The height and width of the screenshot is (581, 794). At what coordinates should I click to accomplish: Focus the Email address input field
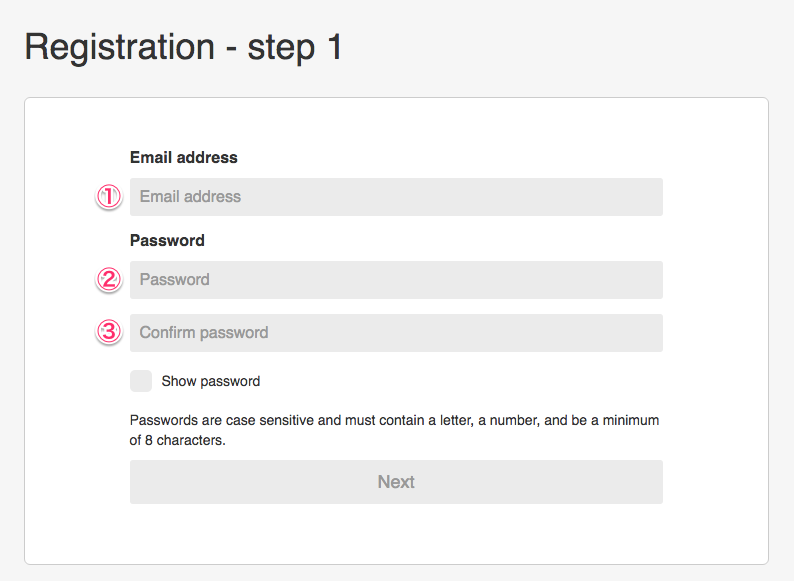click(x=396, y=197)
